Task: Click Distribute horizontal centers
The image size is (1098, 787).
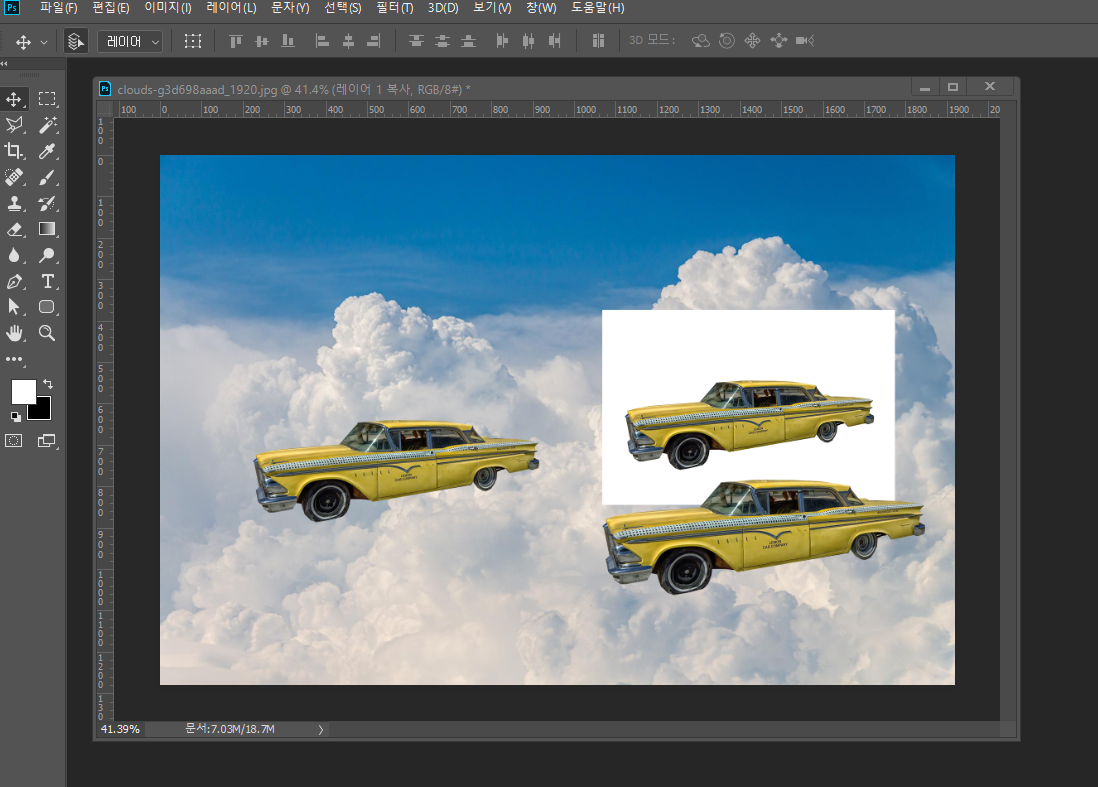Action: point(529,41)
